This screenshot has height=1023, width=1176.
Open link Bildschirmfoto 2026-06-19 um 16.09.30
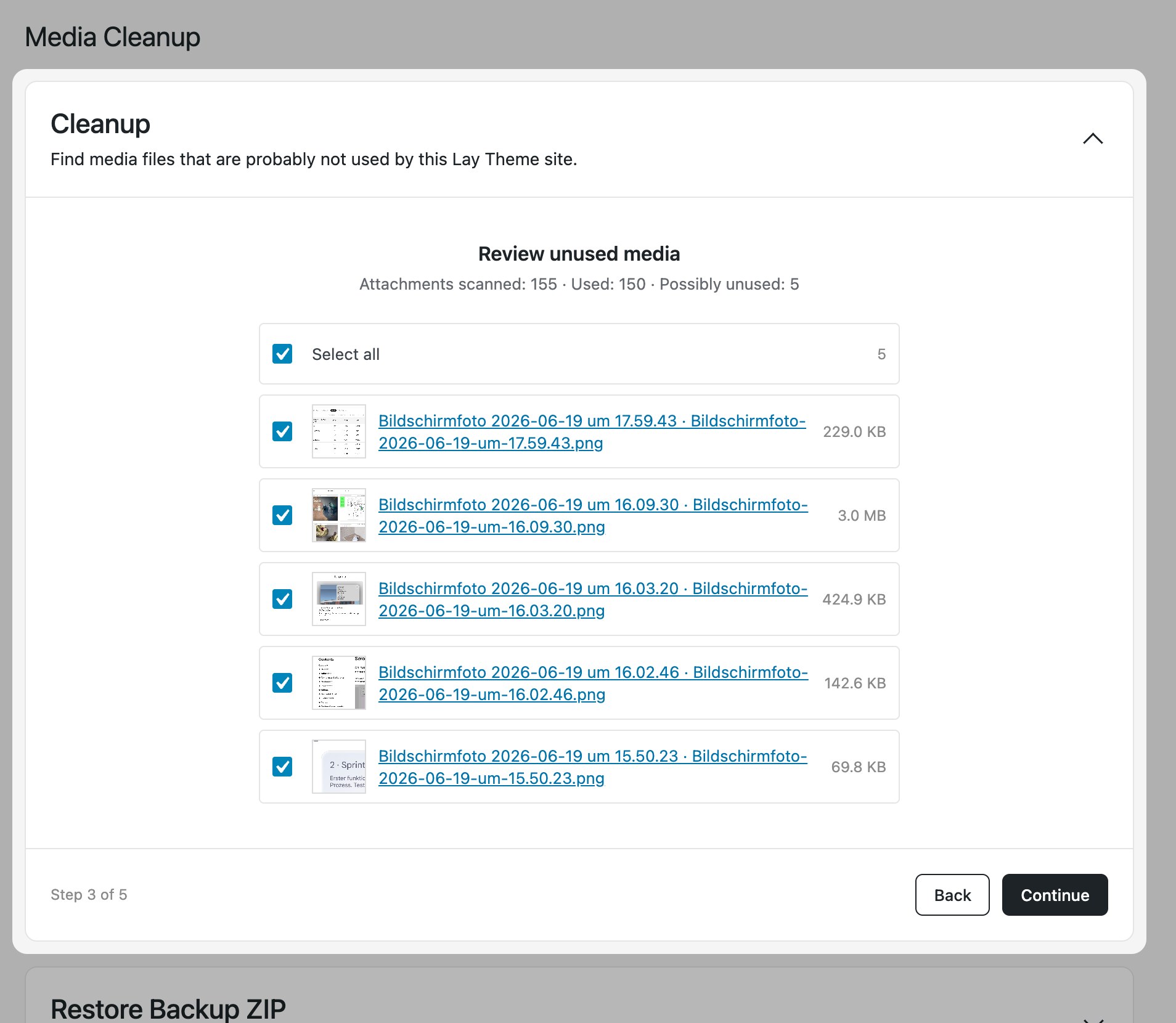point(593,515)
